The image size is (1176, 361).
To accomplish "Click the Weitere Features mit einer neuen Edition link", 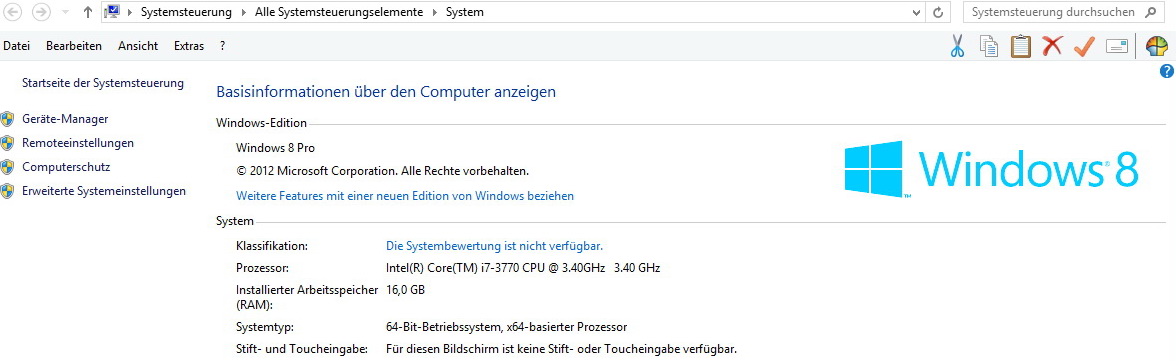I will [x=405, y=196].
